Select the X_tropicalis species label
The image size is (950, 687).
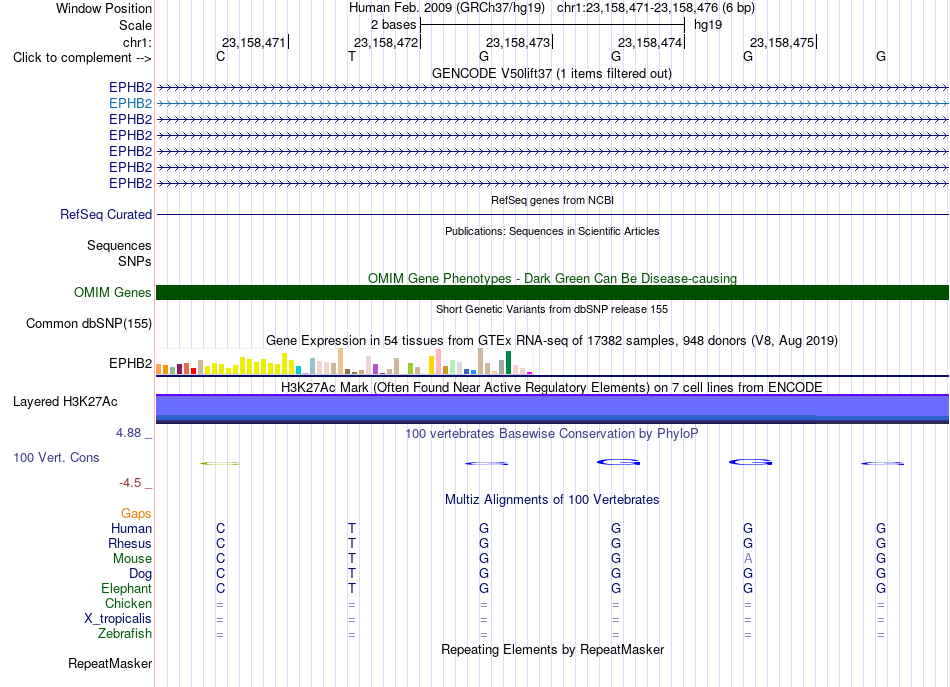(x=118, y=619)
